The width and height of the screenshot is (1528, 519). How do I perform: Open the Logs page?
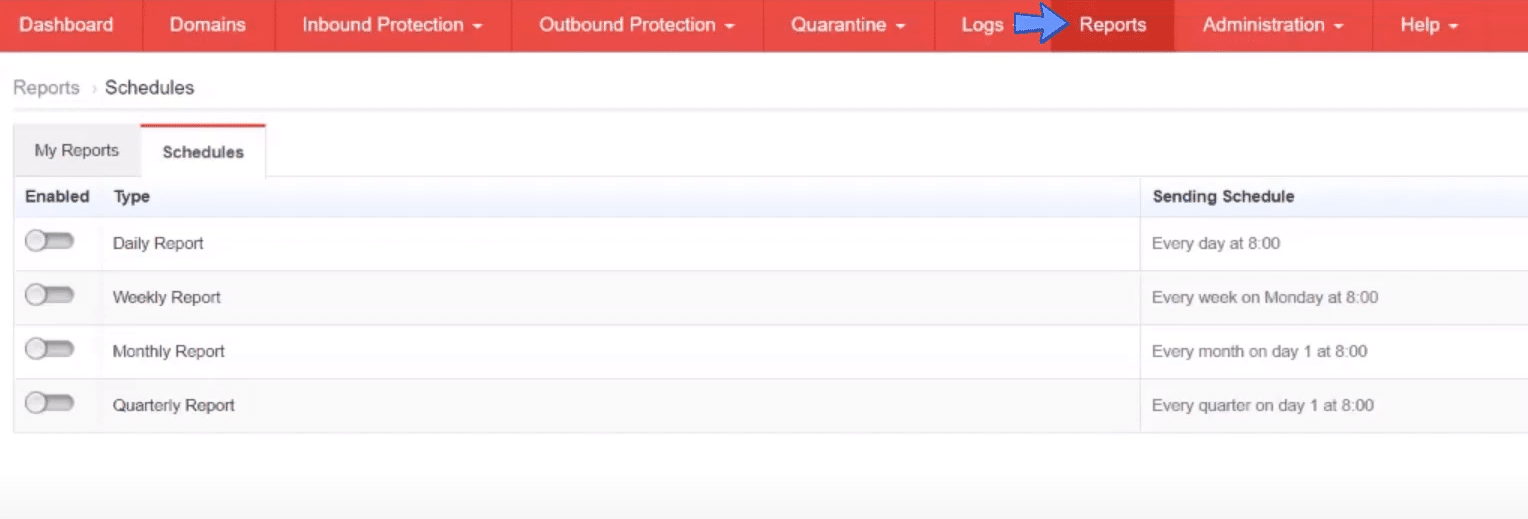pos(982,25)
